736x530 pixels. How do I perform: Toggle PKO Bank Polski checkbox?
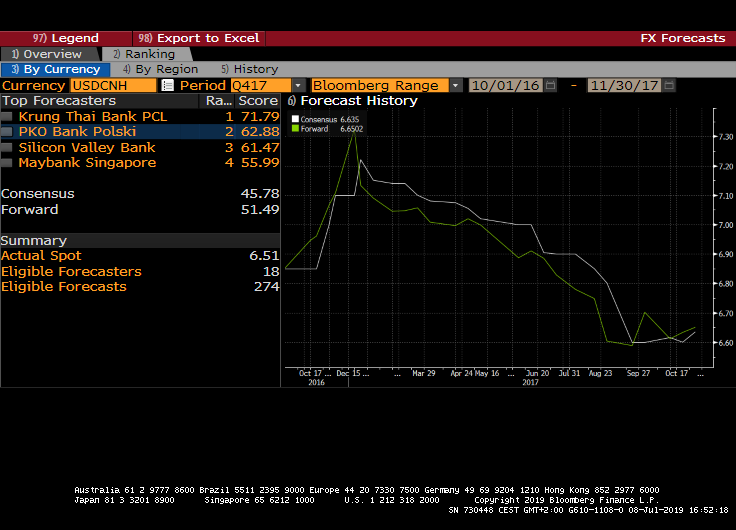[8, 132]
